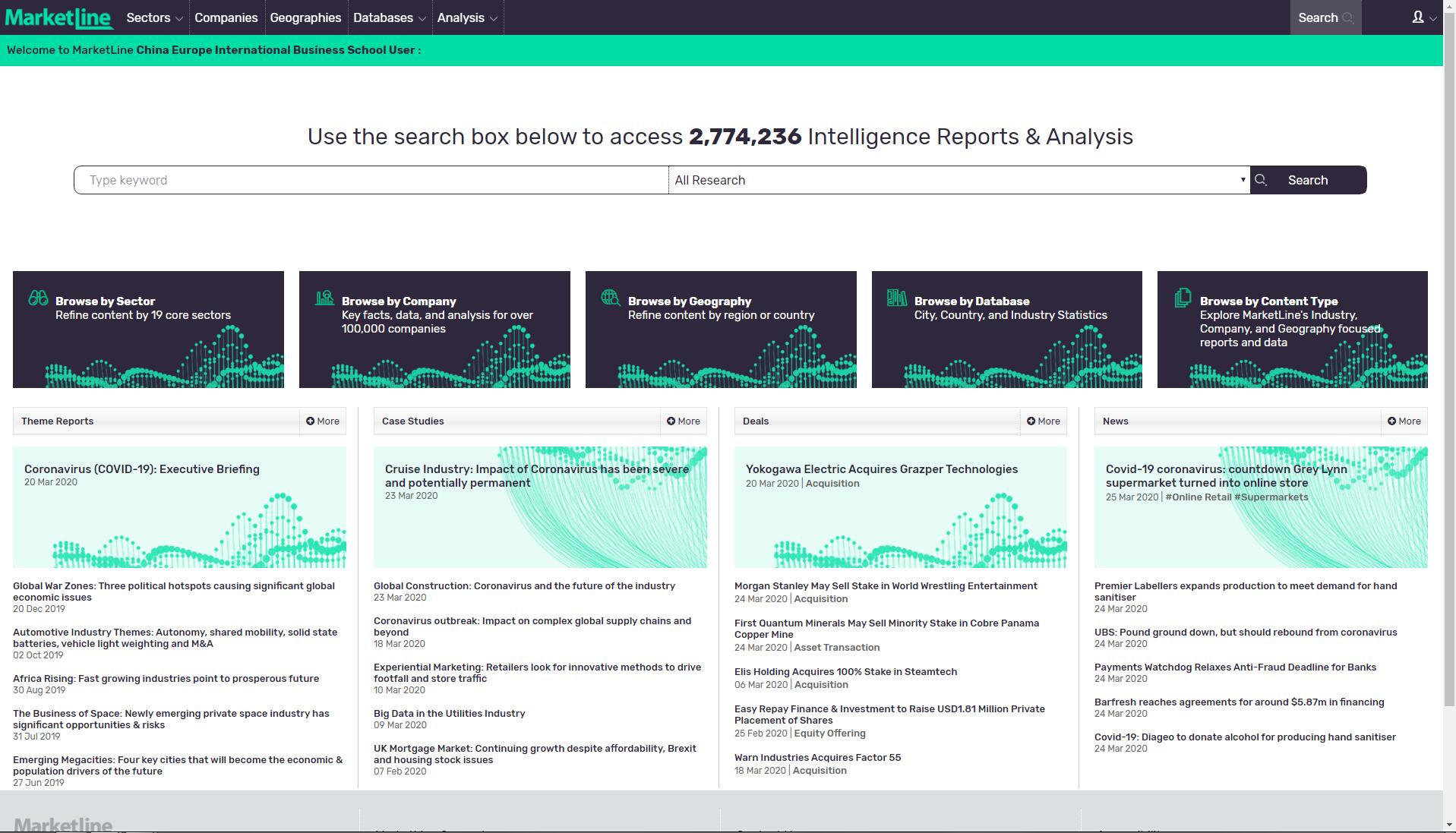The height and width of the screenshot is (833, 1456).
Task: Focus the Type keyword search field
Action: click(x=371, y=180)
